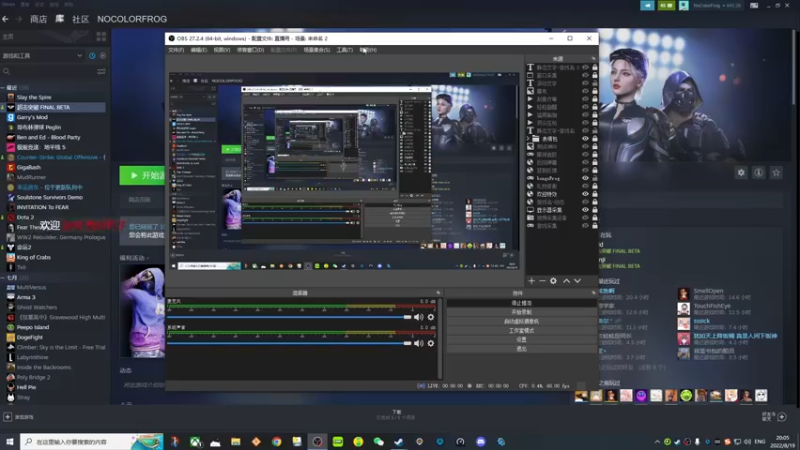This screenshot has height=450, width=800.
Task: Click 停止推流 button in OBS controls
Action: 521,303
